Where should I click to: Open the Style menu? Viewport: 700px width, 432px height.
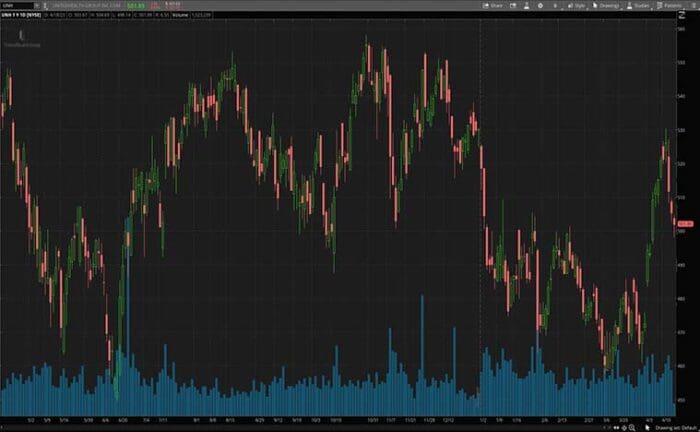[577, 5]
